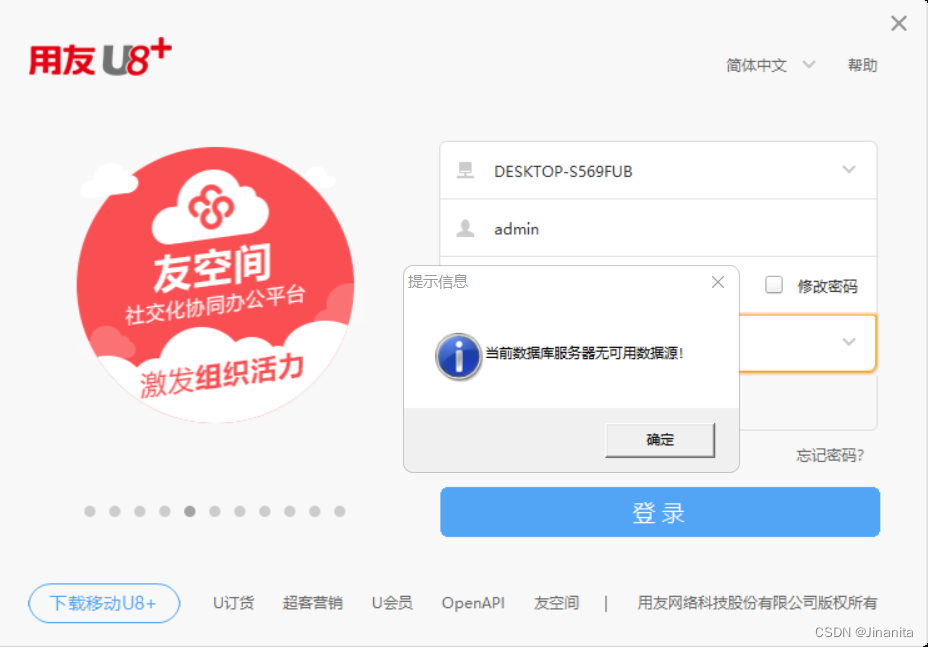The height and width of the screenshot is (647, 928).
Task: Select the last carousel dot
Action: pyautogui.click(x=340, y=511)
